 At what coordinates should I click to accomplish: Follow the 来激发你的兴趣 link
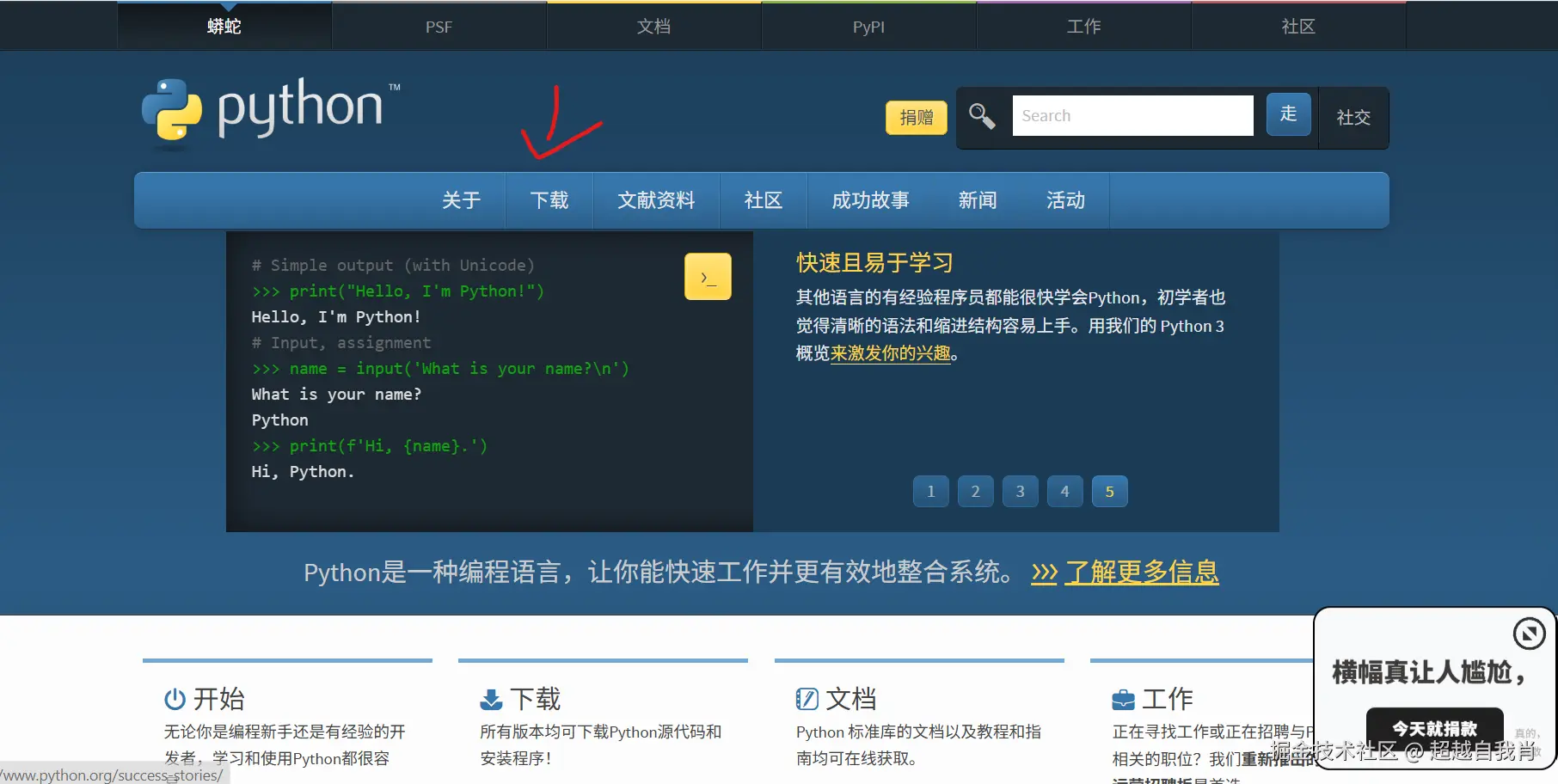pos(891,353)
